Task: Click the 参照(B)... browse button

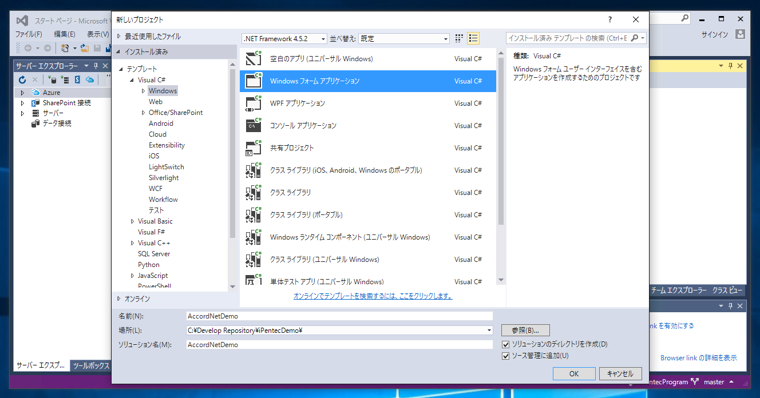Action: tap(525, 330)
